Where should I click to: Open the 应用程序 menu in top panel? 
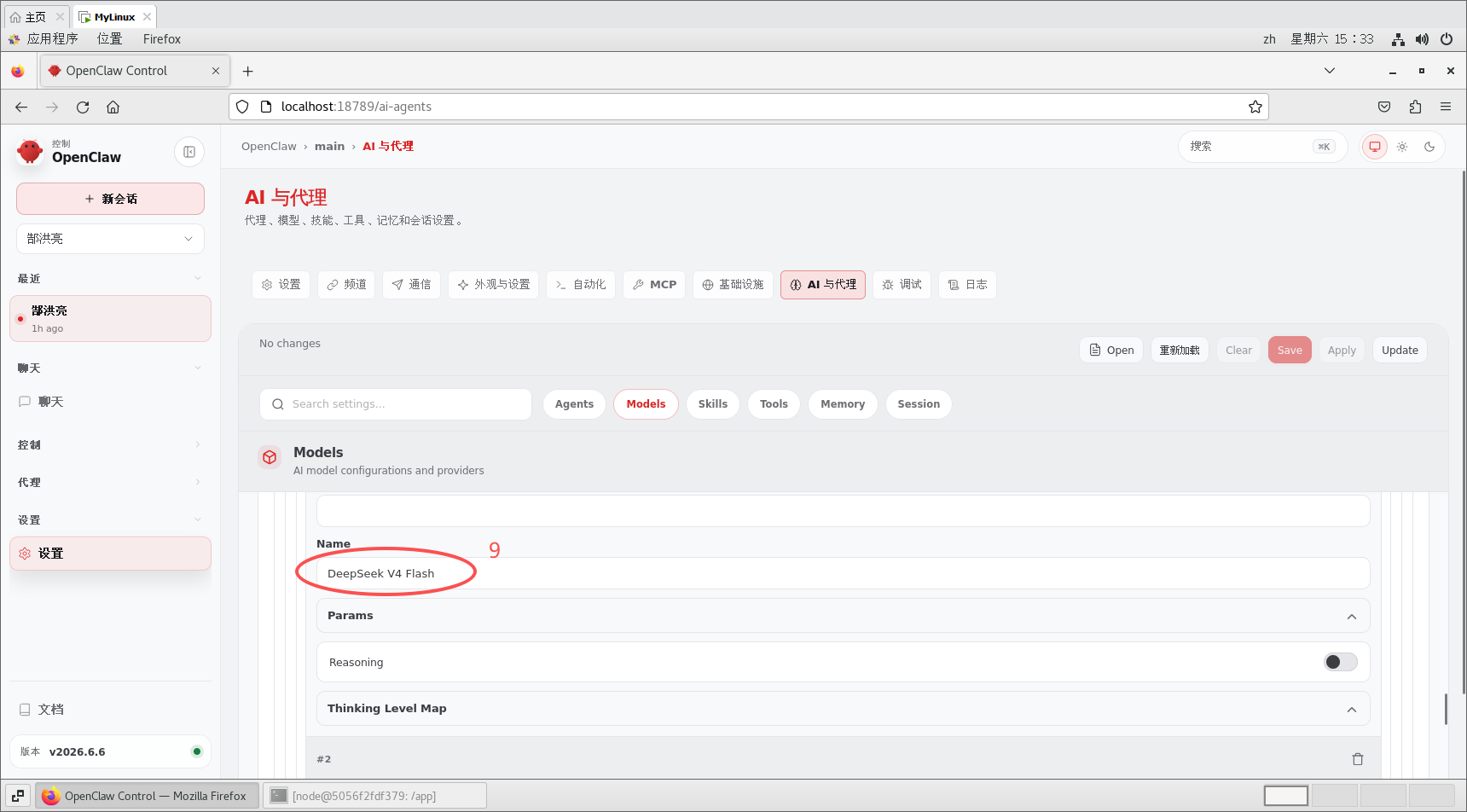coord(52,39)
